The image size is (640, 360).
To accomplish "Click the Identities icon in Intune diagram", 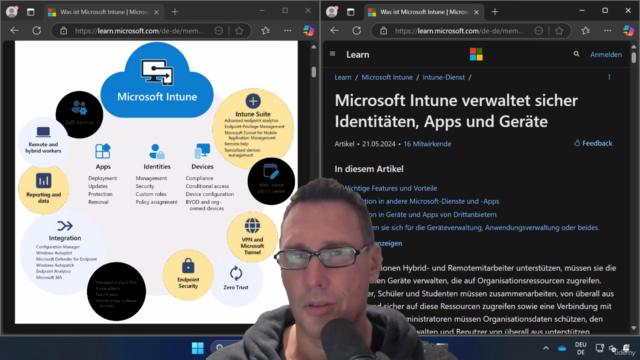I will pyautogui.click(x=157, y=151).
